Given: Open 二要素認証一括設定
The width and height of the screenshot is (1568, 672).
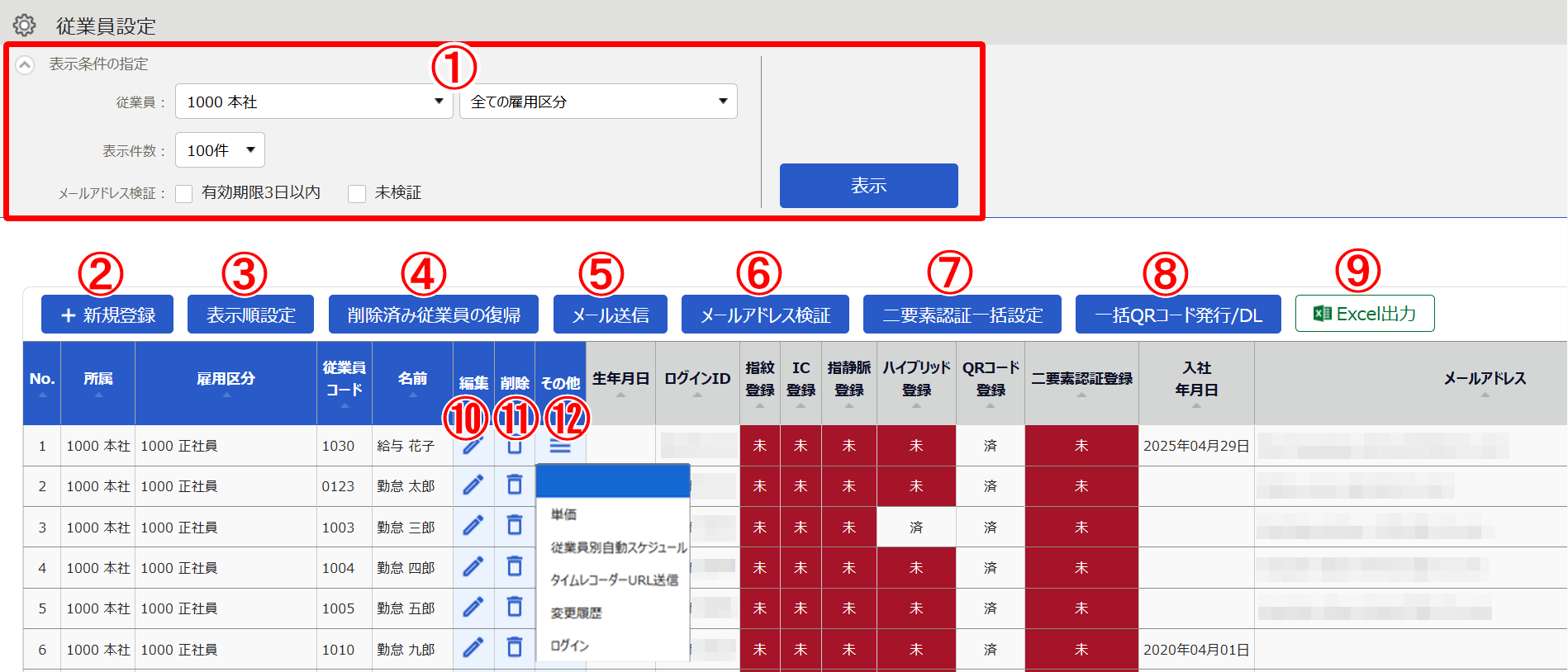Looking at the screenshot, I should (962, 315).
